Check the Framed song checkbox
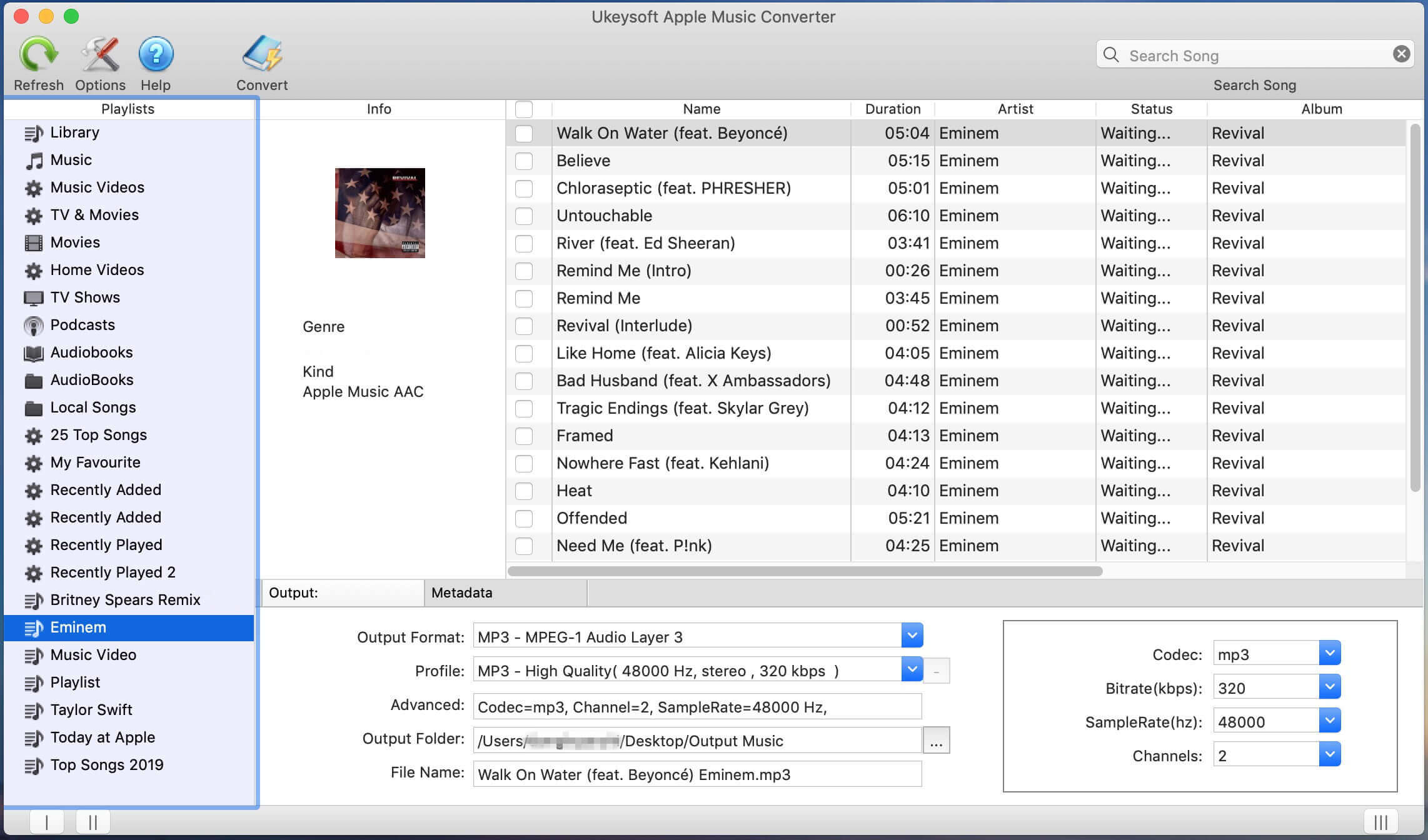 pos(524,436)
